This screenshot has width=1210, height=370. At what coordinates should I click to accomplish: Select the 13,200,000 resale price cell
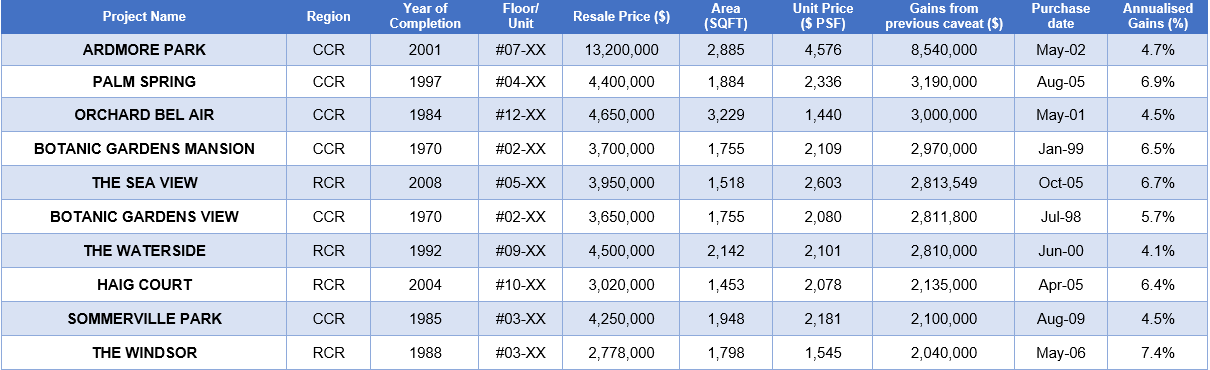tap(621, 49)
